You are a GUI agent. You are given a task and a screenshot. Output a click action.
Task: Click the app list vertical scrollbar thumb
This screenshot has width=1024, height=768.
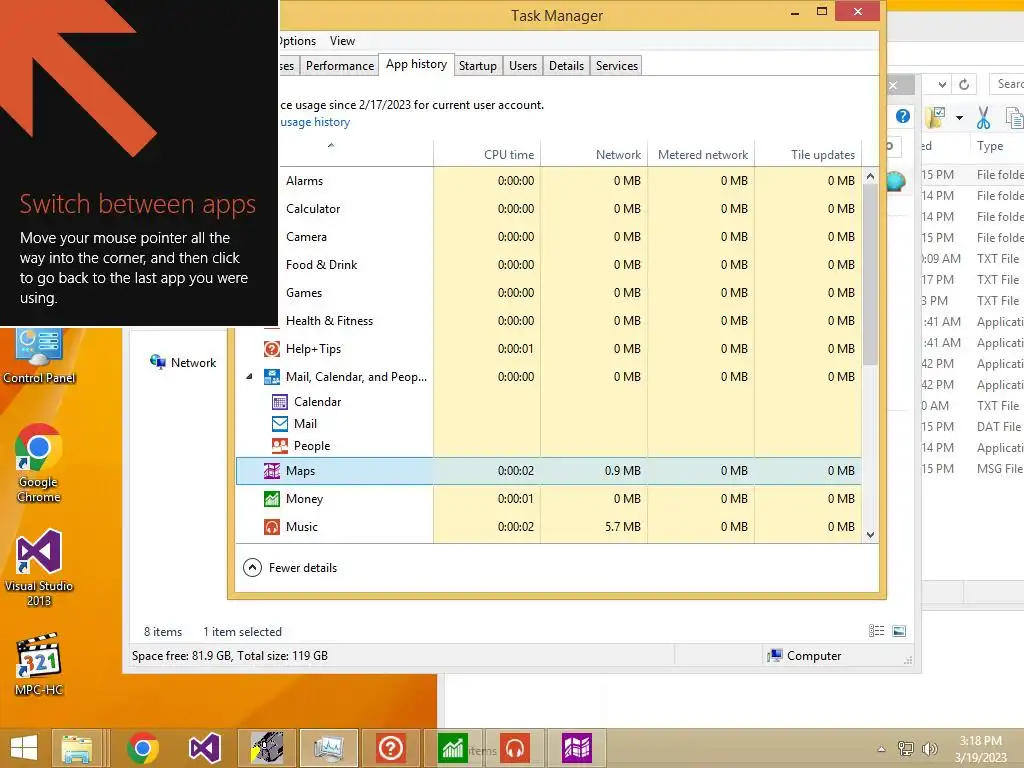870,274
